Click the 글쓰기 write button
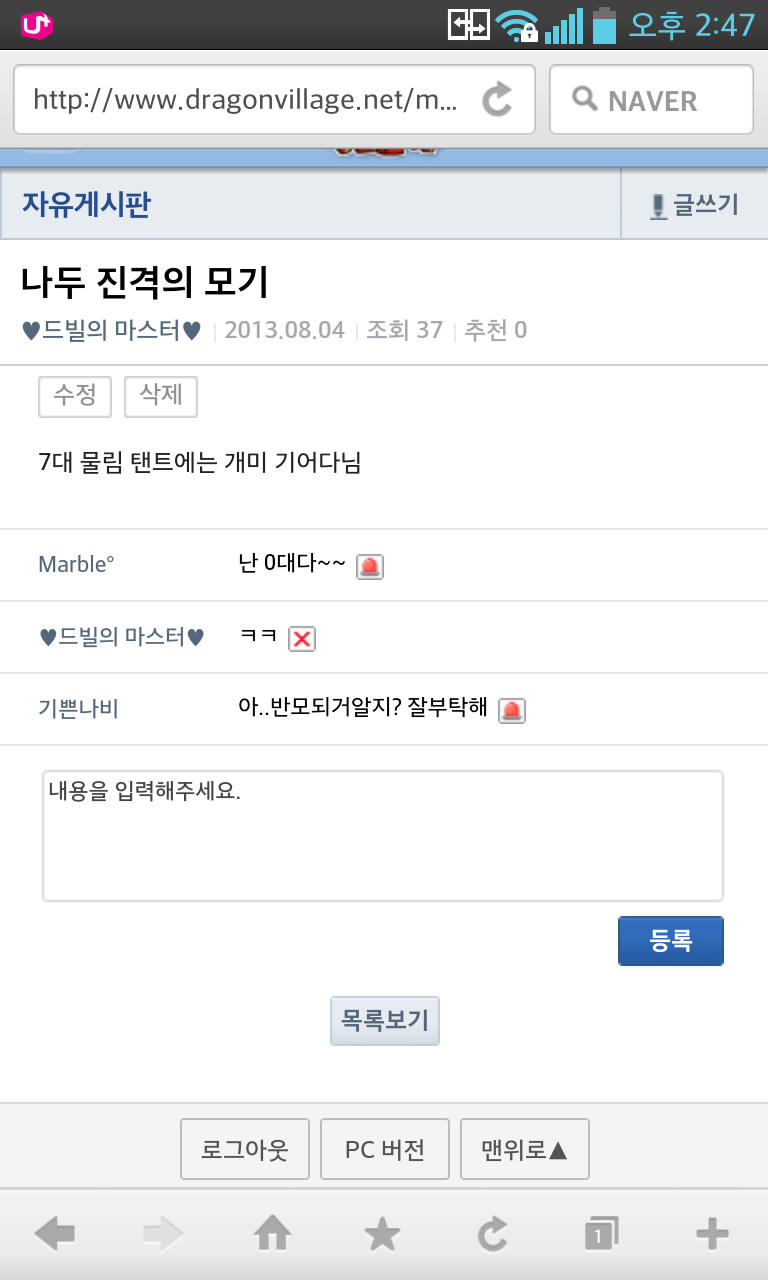This screenshot has width=768, height=1280. pos(694,205)
